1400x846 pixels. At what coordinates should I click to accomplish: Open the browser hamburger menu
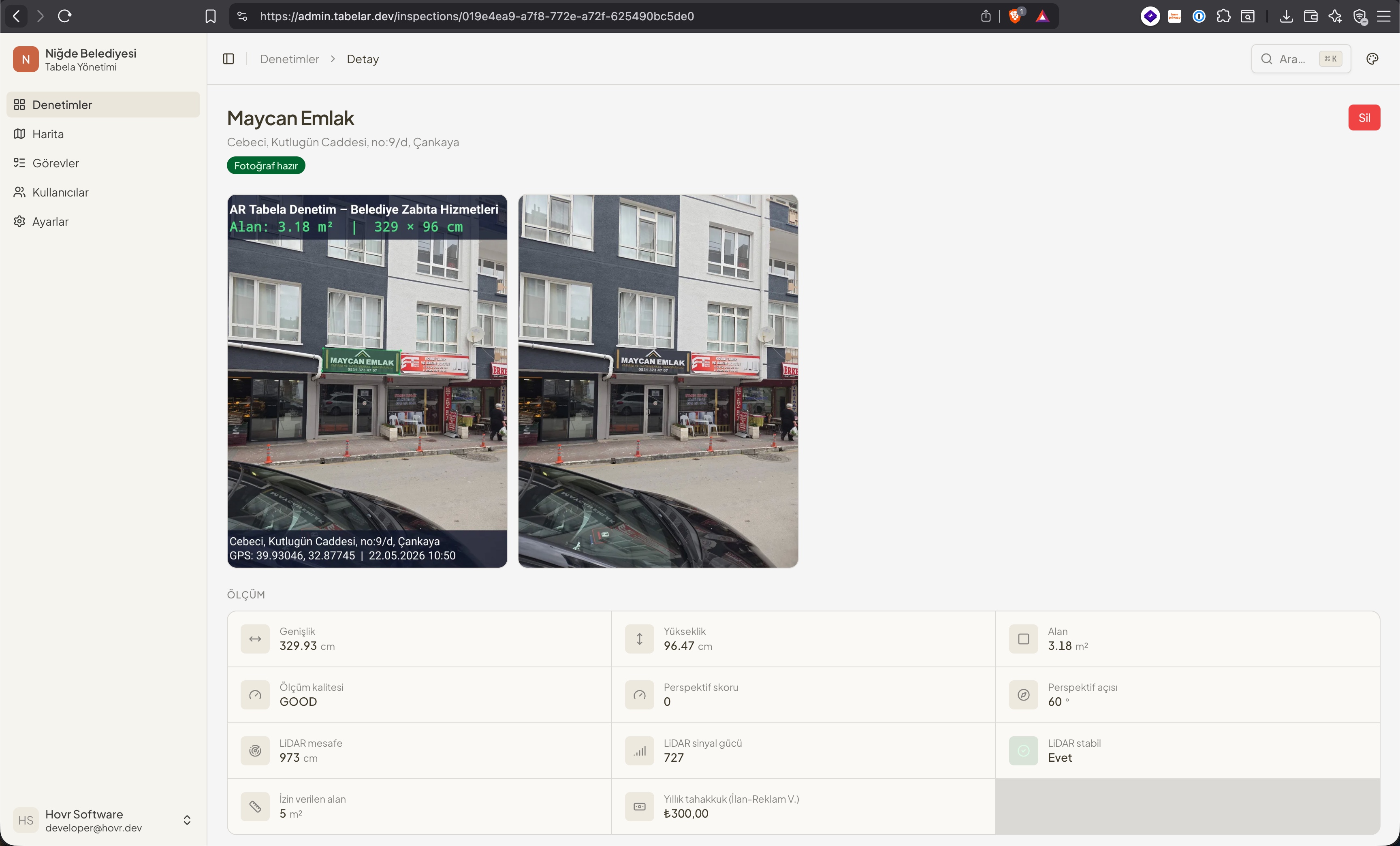(x=1384, y=16)
